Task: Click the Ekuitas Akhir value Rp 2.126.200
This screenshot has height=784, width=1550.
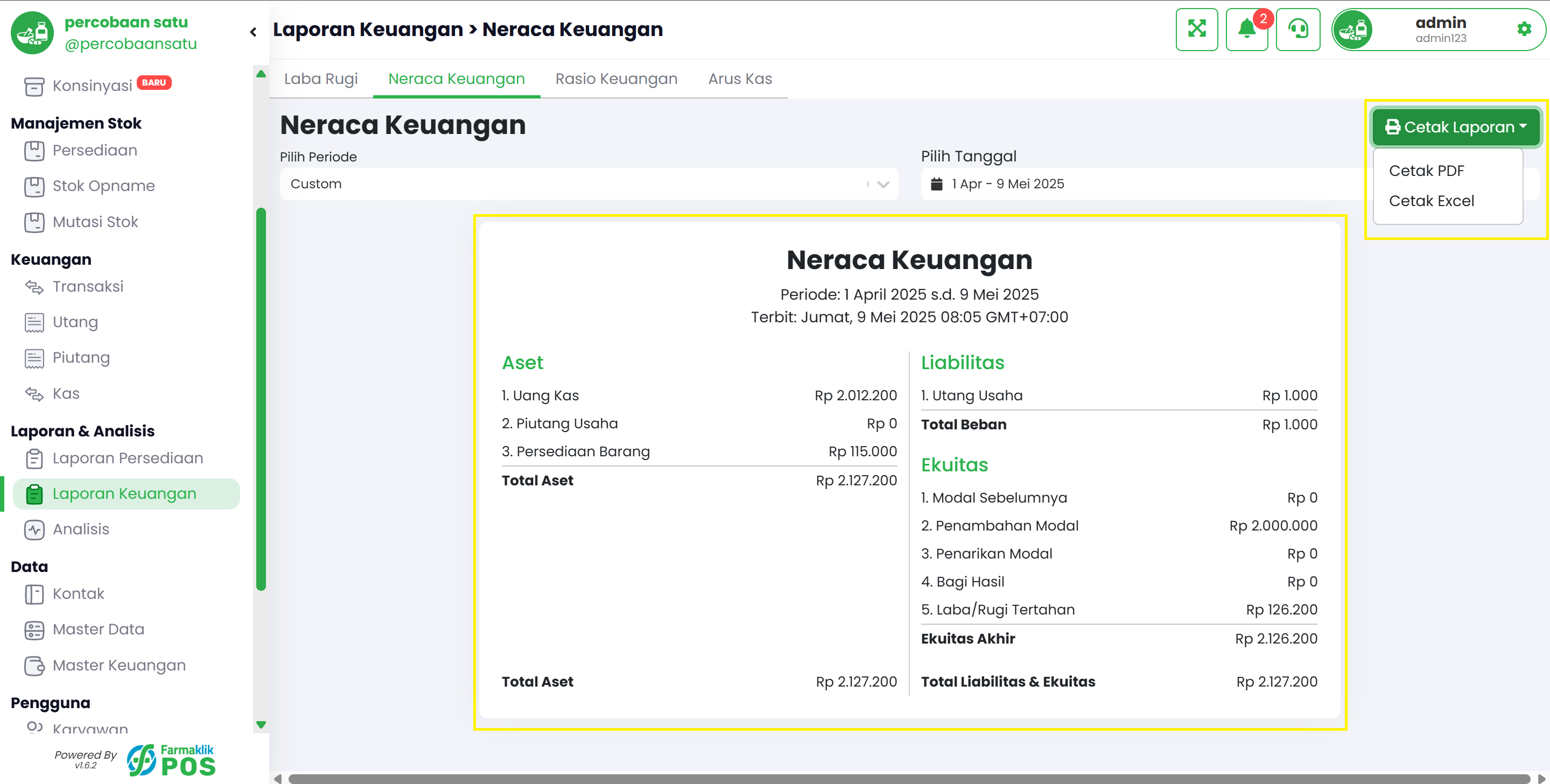Action: [x=1275, y=639]
